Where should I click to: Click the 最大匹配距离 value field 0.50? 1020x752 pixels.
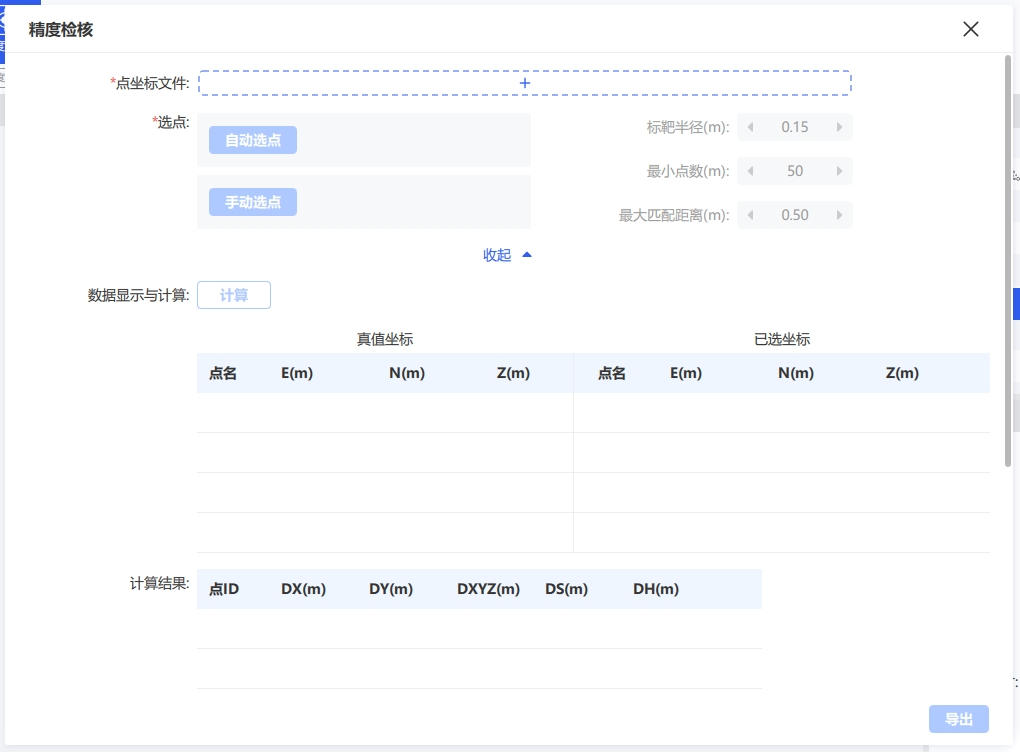[x=795, y=215]
